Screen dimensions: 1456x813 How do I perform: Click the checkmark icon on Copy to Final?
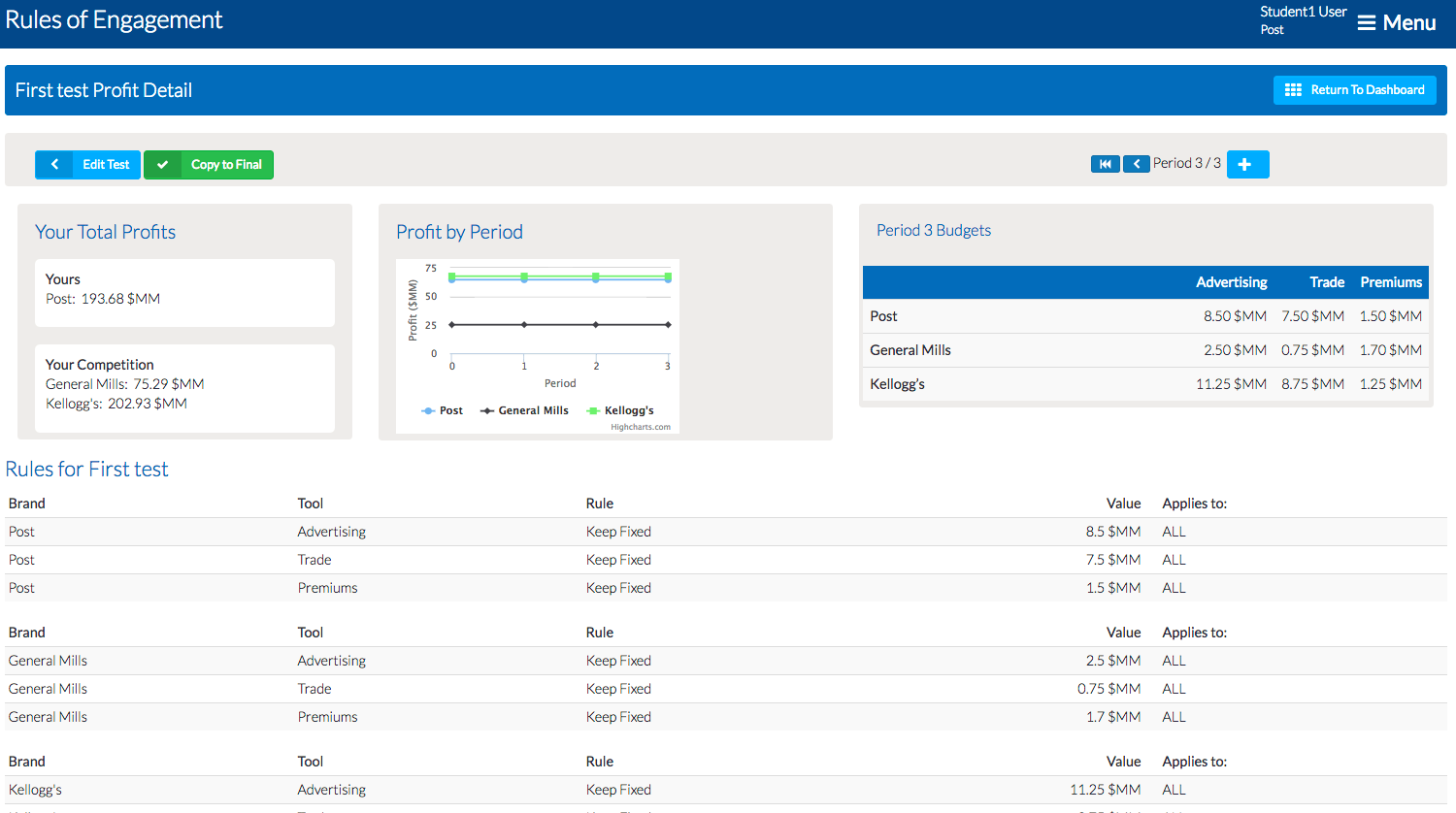click(163, 165)
